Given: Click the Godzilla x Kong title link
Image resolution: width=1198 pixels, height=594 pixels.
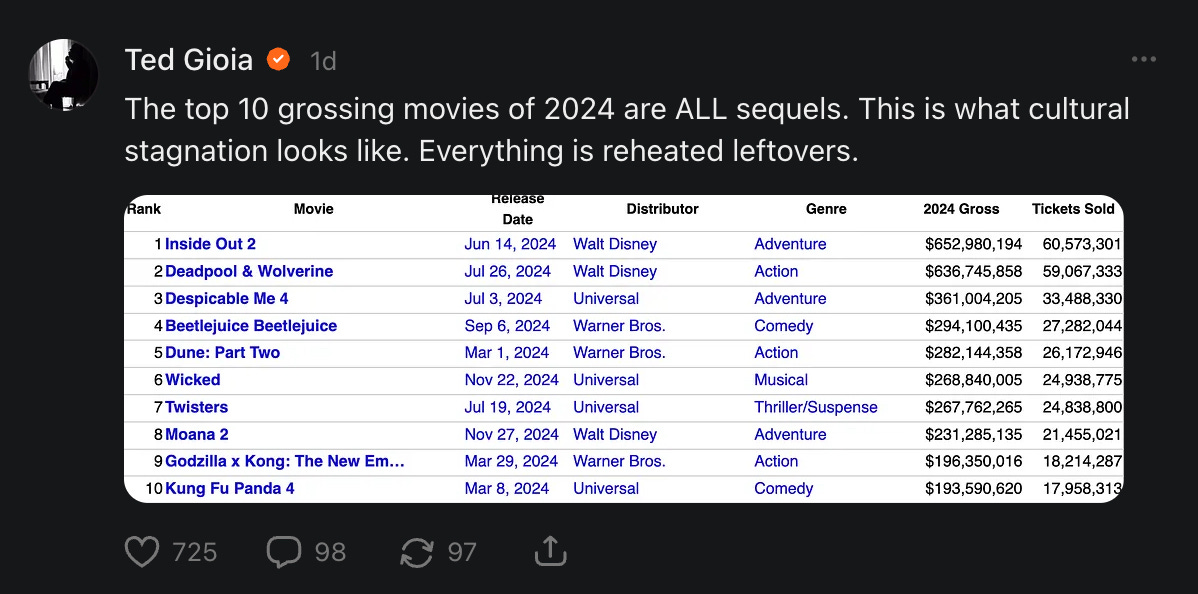Looking at the screenshot, I should (285, 462).
